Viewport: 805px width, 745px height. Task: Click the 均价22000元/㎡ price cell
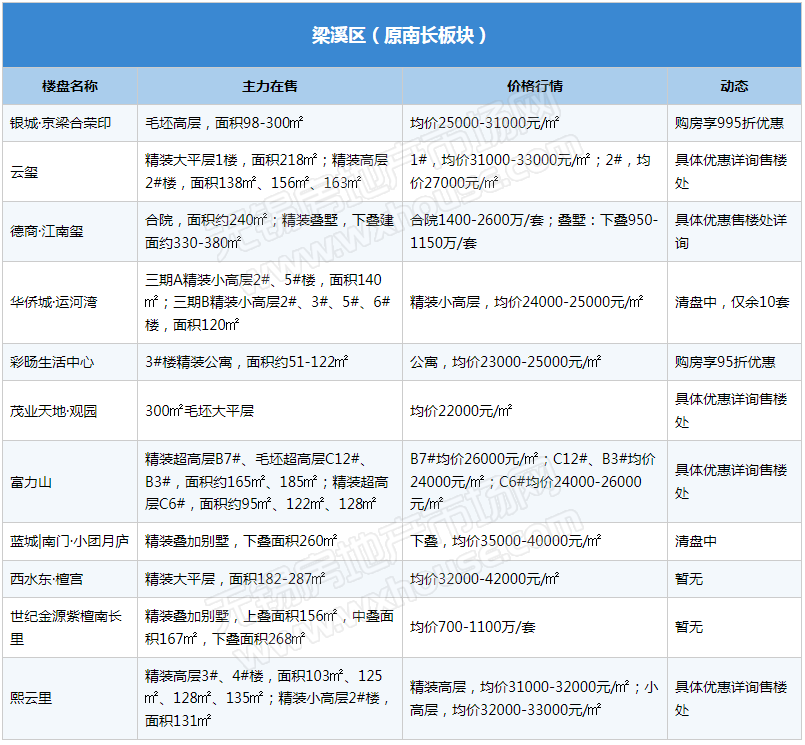pyautogui.click(x=461, y=411)
